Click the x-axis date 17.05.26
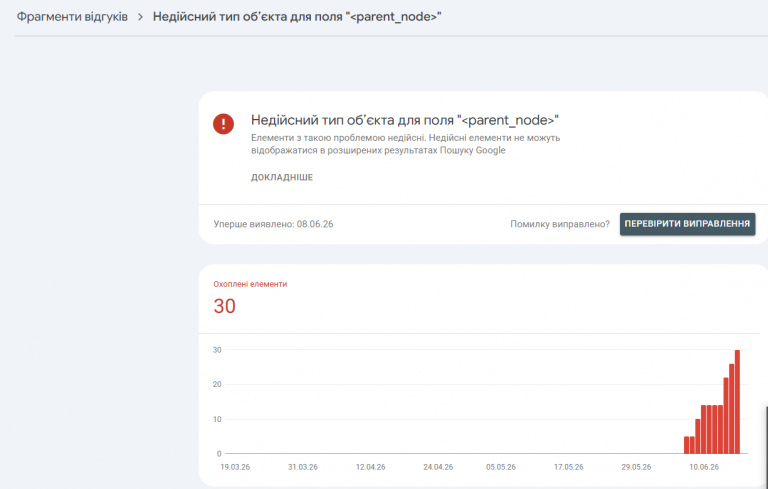This screenshot has height=489, width=768. pos(569,467)
